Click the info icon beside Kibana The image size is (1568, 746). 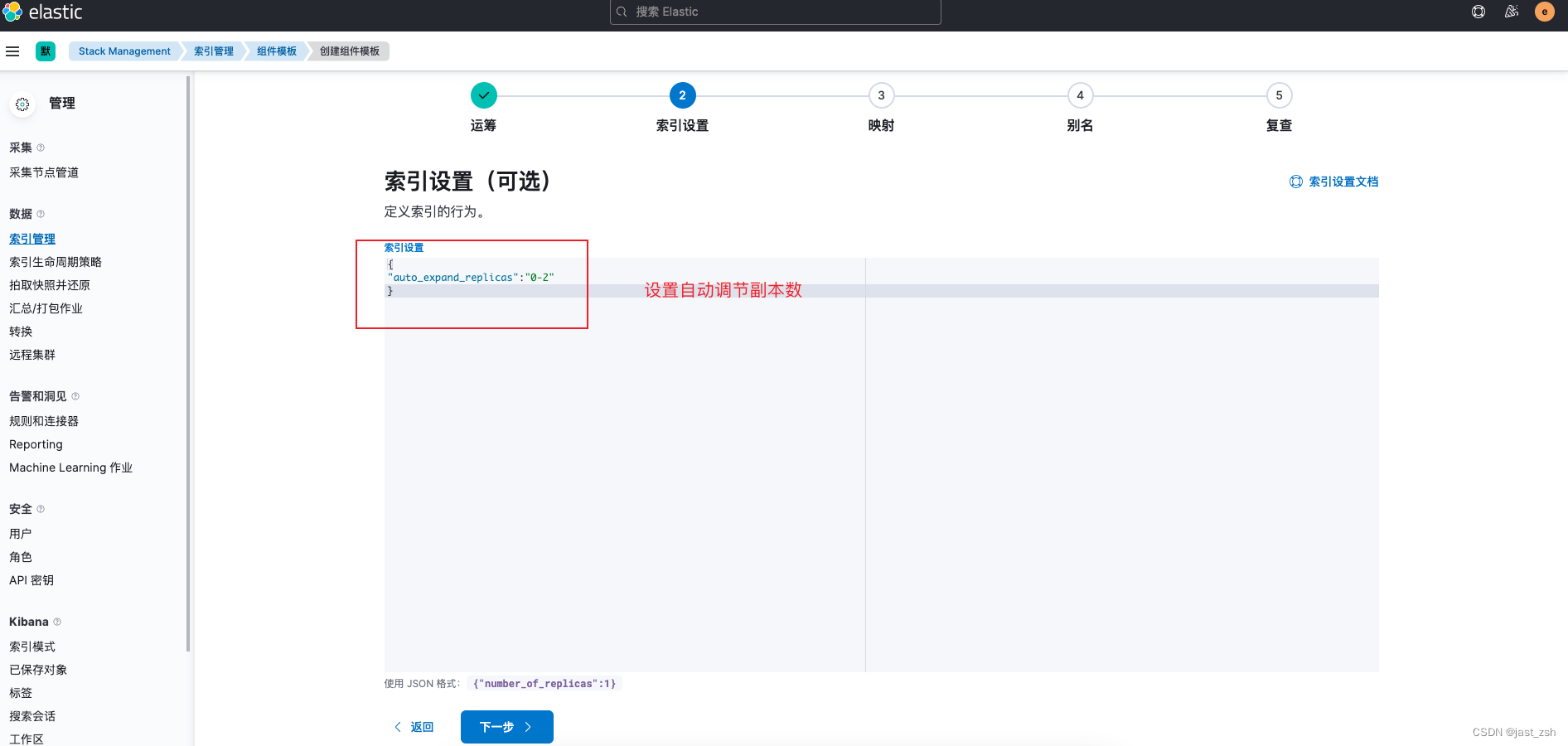coord(57,622)
